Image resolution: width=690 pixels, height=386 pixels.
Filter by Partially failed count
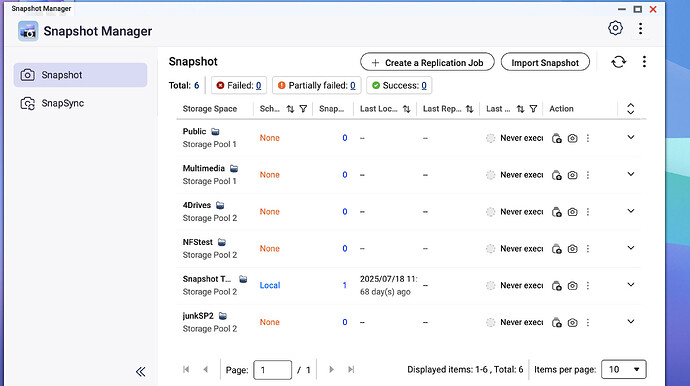click(x=317, y=85)
